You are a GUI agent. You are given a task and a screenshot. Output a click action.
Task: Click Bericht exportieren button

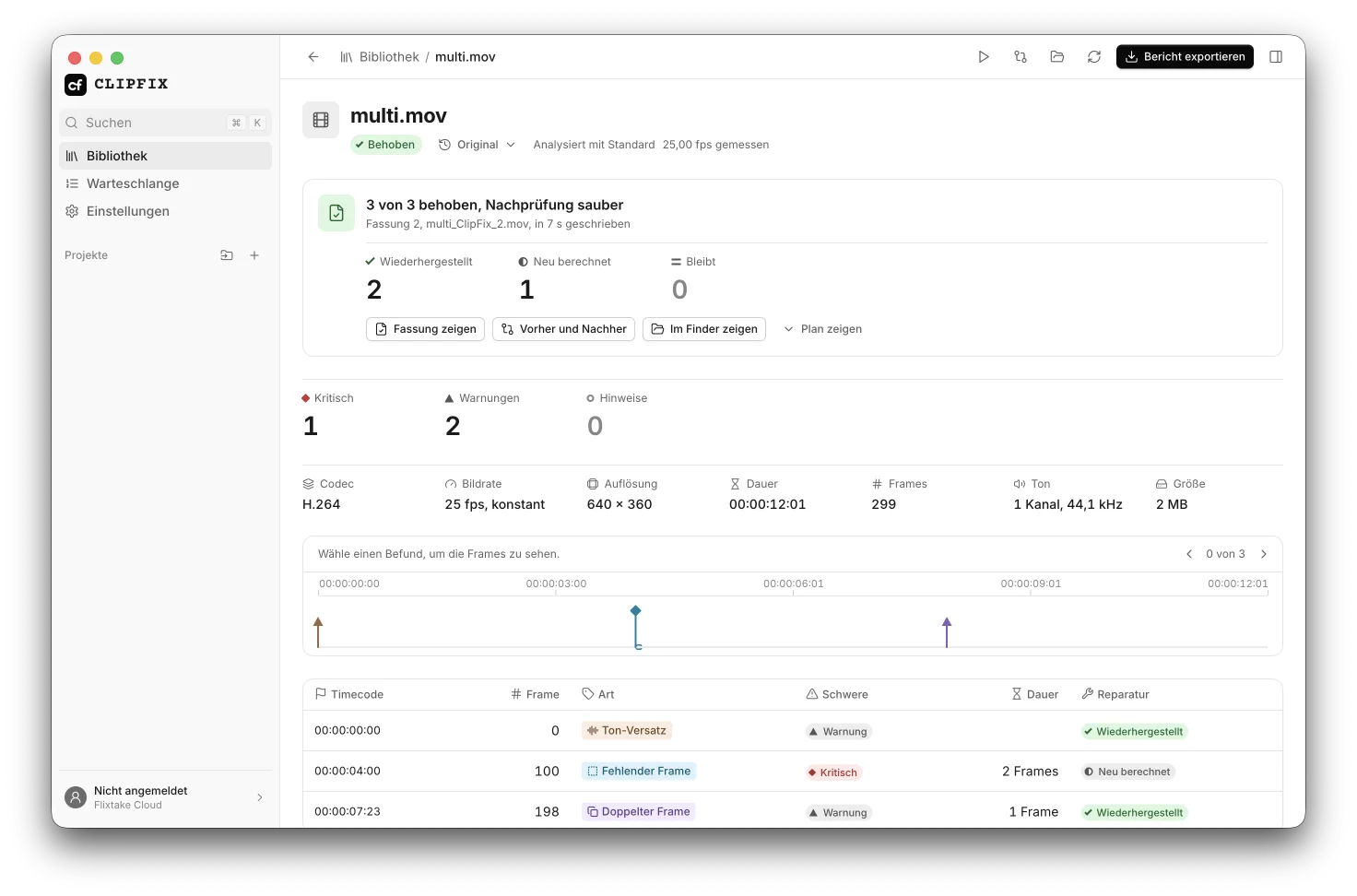(x=1185, y=57)
